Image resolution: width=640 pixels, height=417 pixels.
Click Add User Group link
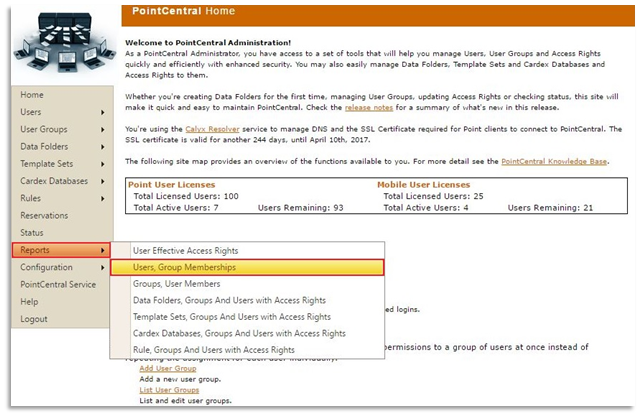coord(168,368)
